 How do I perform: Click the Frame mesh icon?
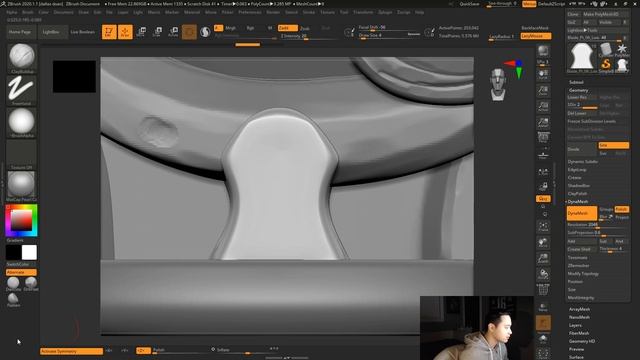pyautogui.click(x=543, y=227)
